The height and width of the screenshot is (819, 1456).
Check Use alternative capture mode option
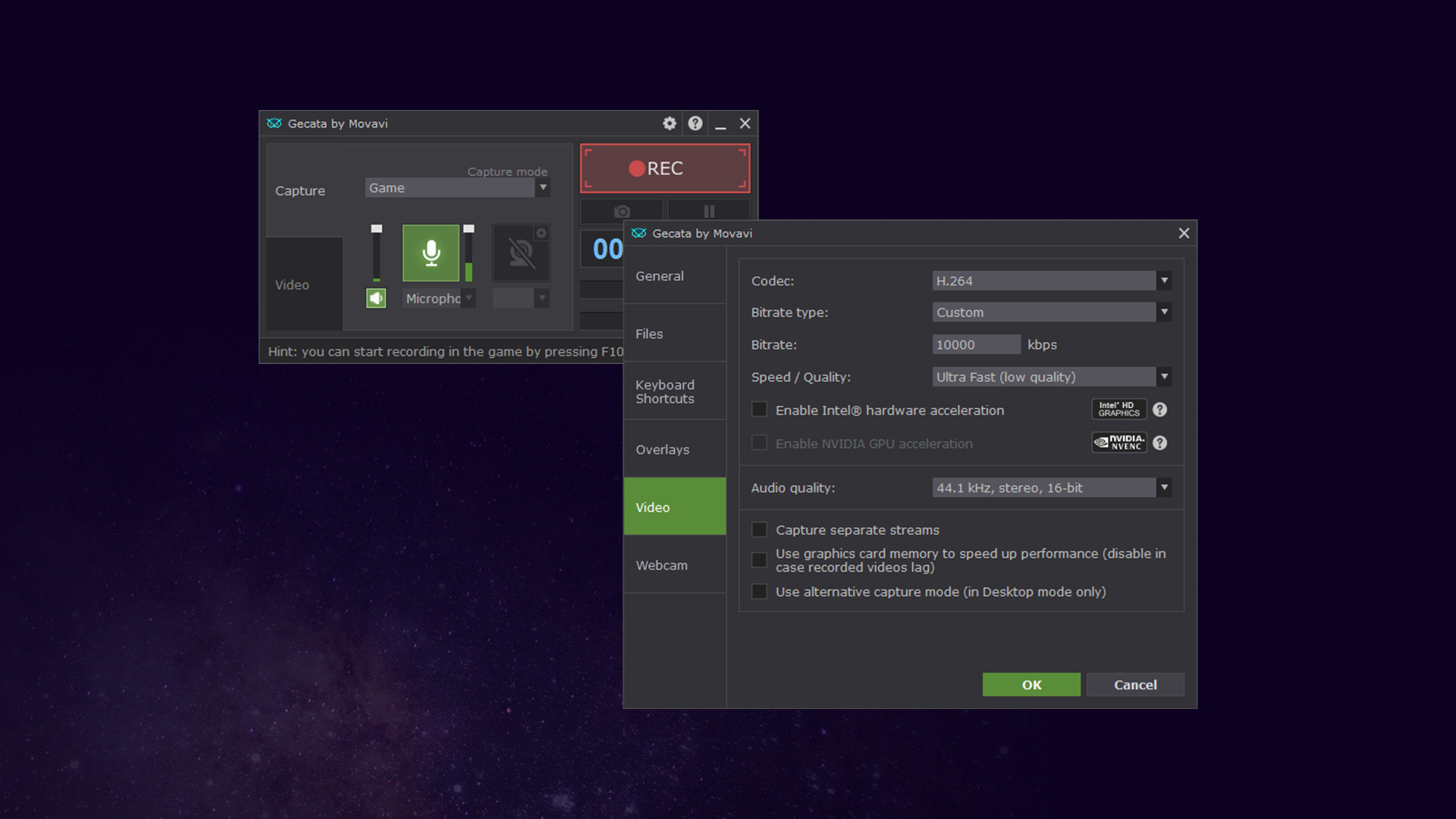point(759,591)
